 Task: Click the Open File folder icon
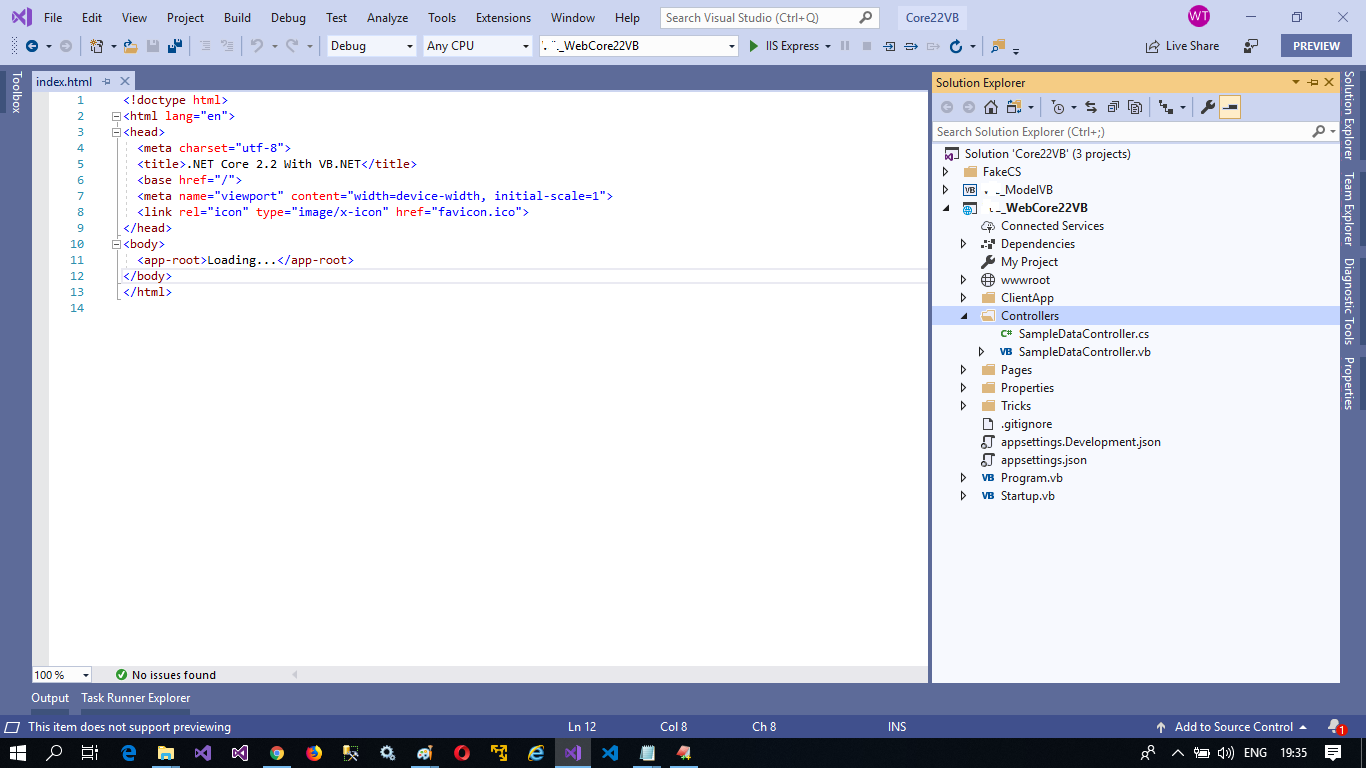(x=130, y=46)
